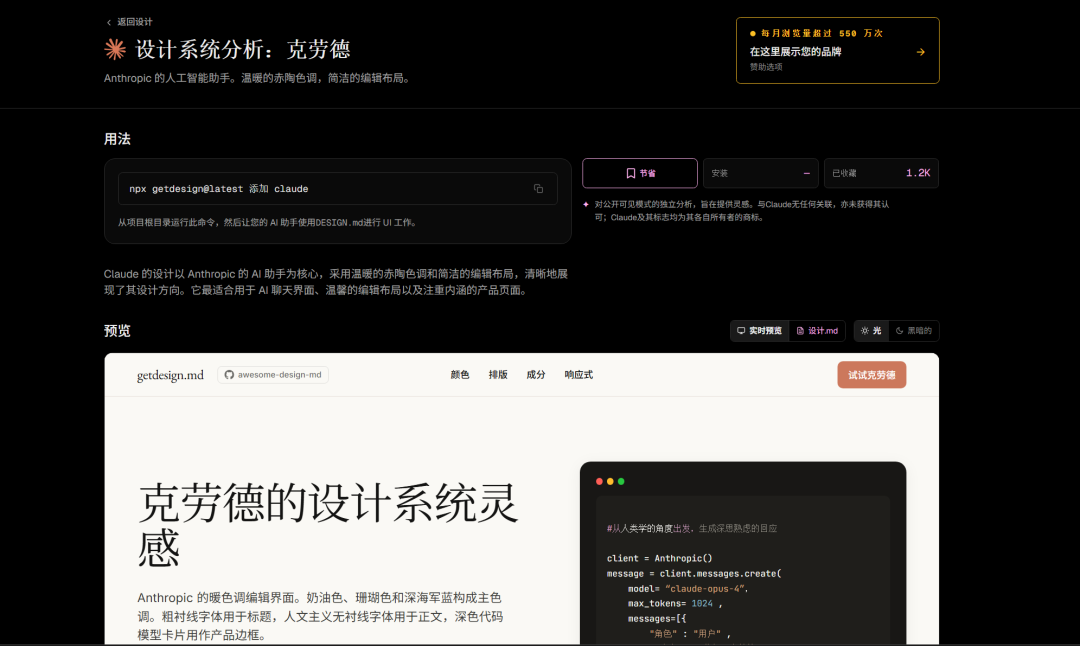Click the GitHub icon in preview header
Viewport: 1080px width, 646px height.
[x=229, y=375]
